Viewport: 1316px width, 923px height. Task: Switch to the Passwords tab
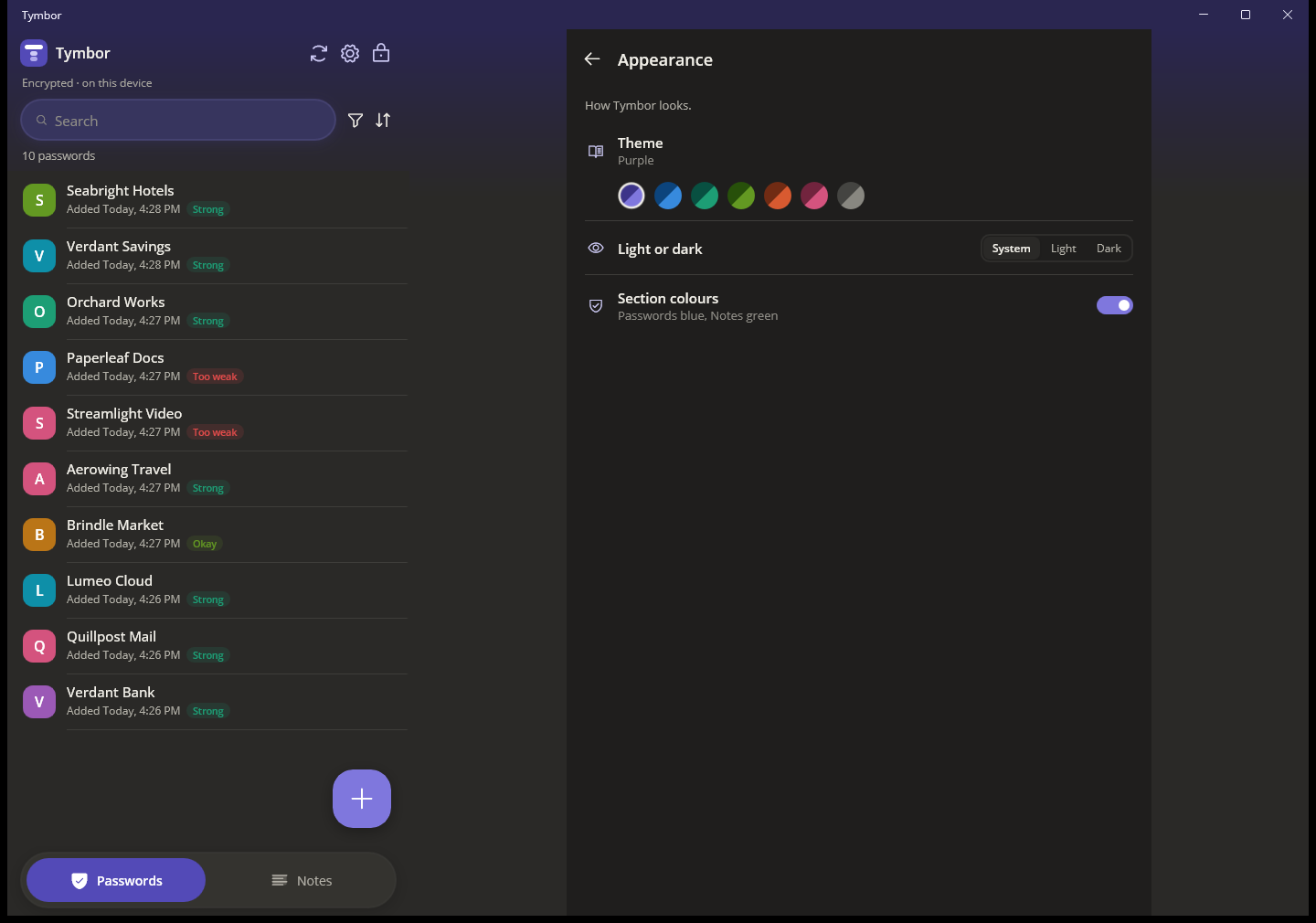click(x=116, y=880)
